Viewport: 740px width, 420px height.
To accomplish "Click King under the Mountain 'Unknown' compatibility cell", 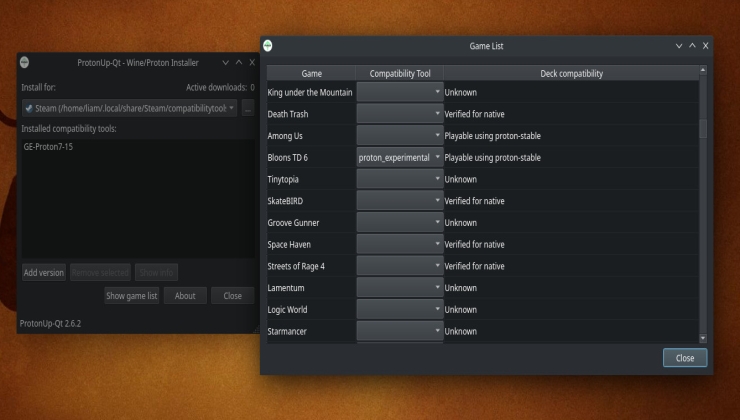I will [x=571, y=92].
